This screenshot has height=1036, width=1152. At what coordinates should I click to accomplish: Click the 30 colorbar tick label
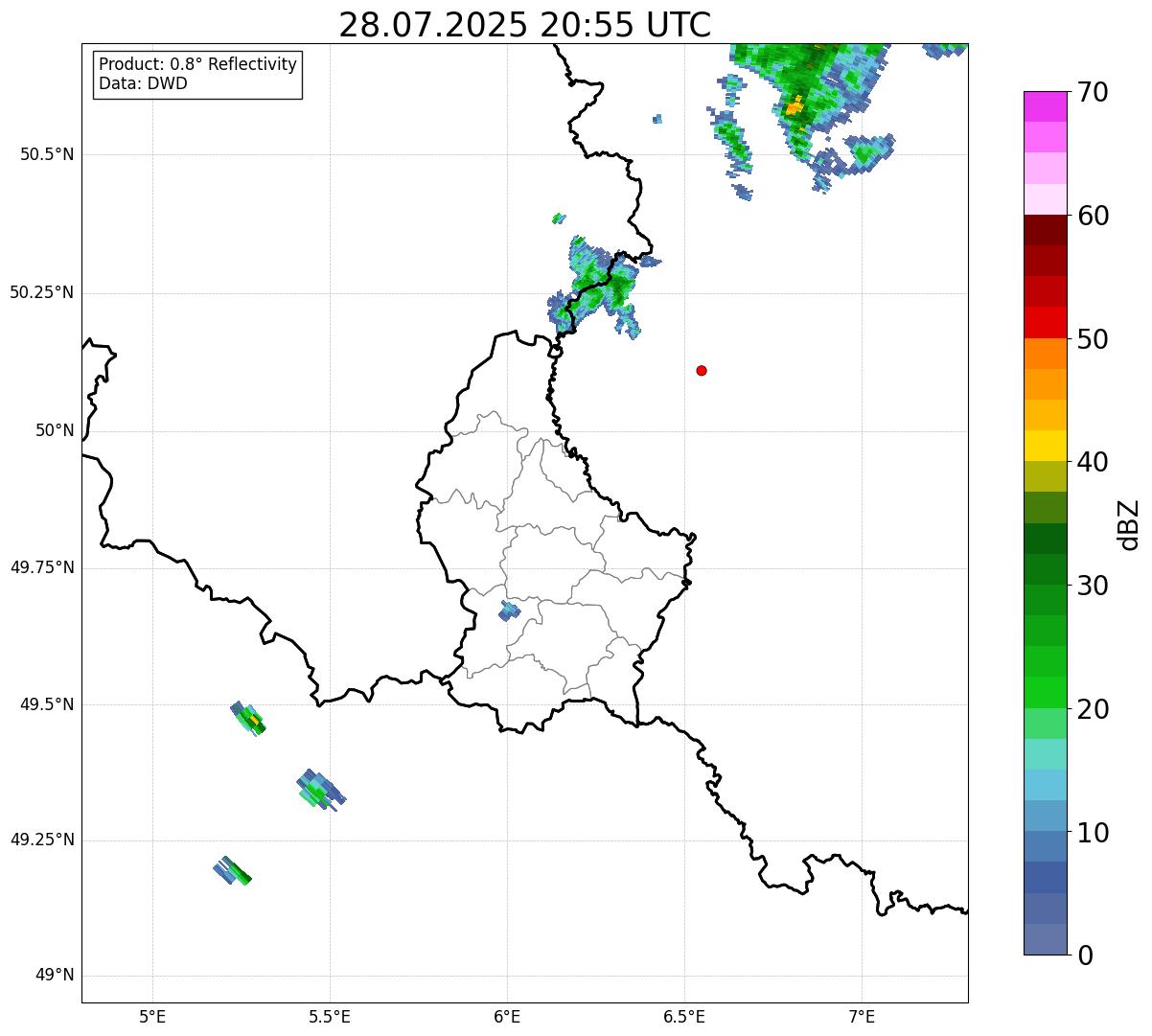pyautogui.click(x=1093, y=586)
